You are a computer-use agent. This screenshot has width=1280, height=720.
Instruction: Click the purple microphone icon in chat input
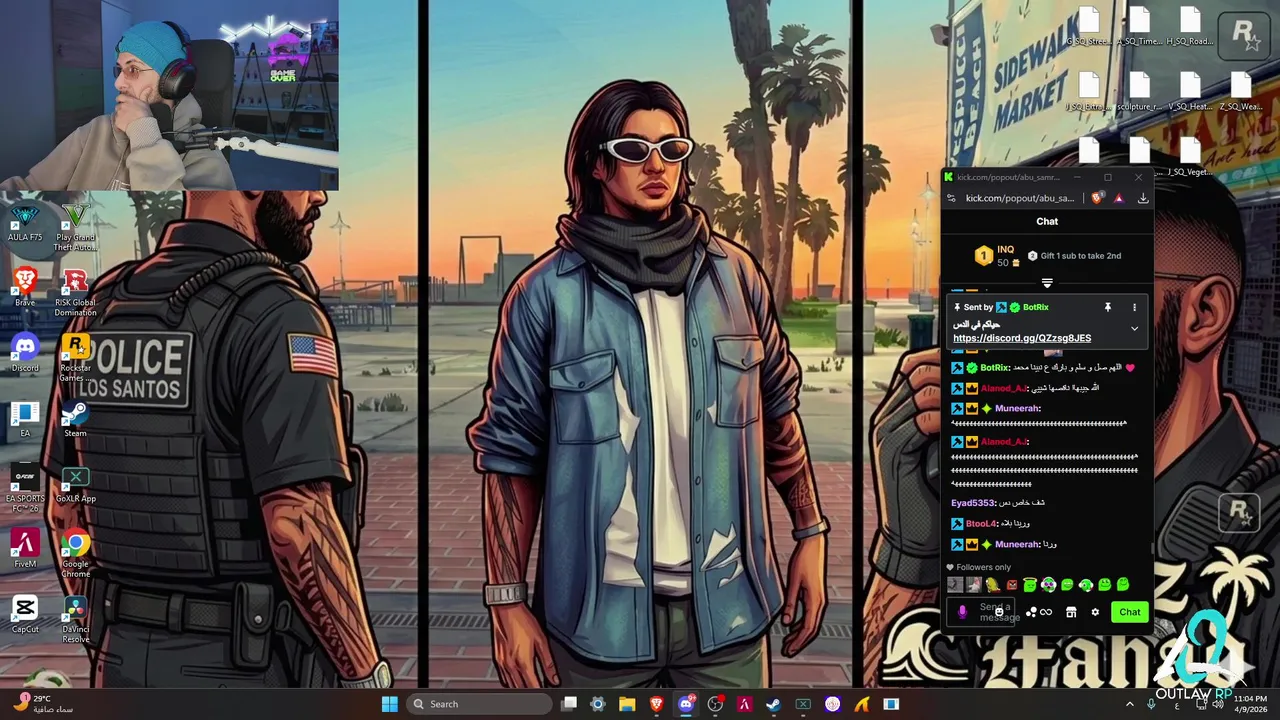click(x=963, y=612)
